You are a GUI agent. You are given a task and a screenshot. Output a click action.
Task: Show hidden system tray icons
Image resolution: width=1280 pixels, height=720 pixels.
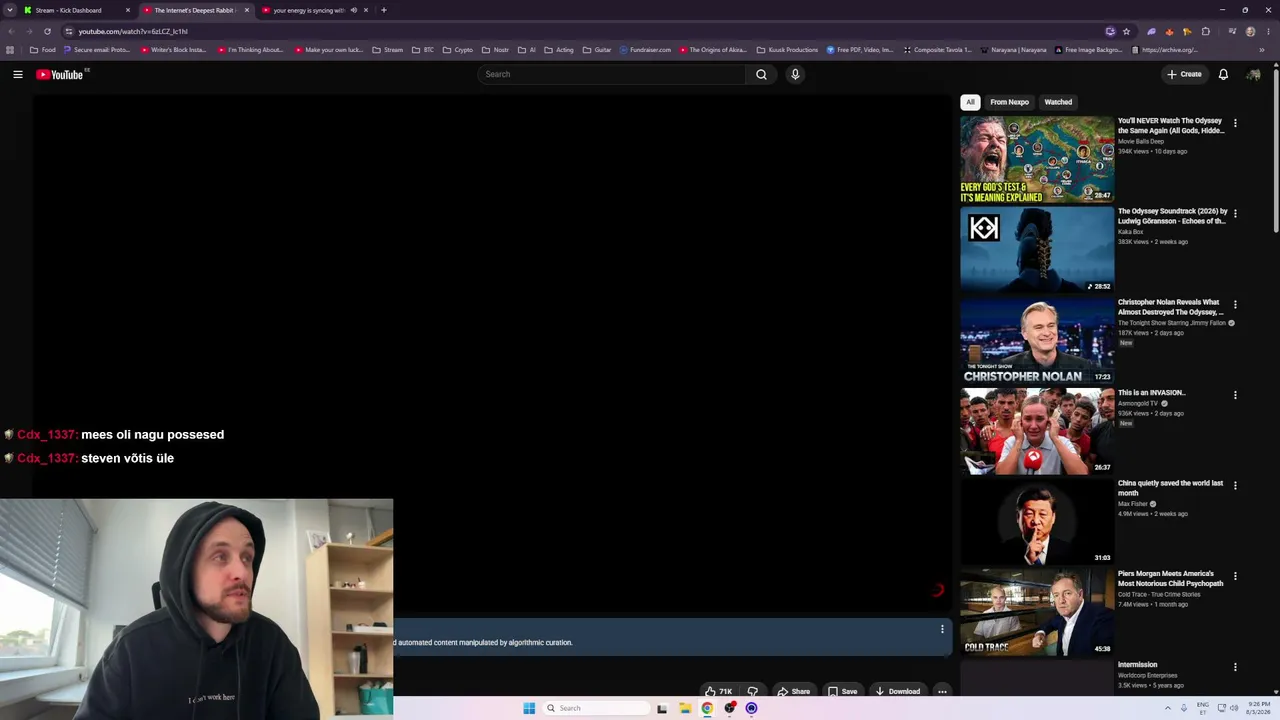1167,708
